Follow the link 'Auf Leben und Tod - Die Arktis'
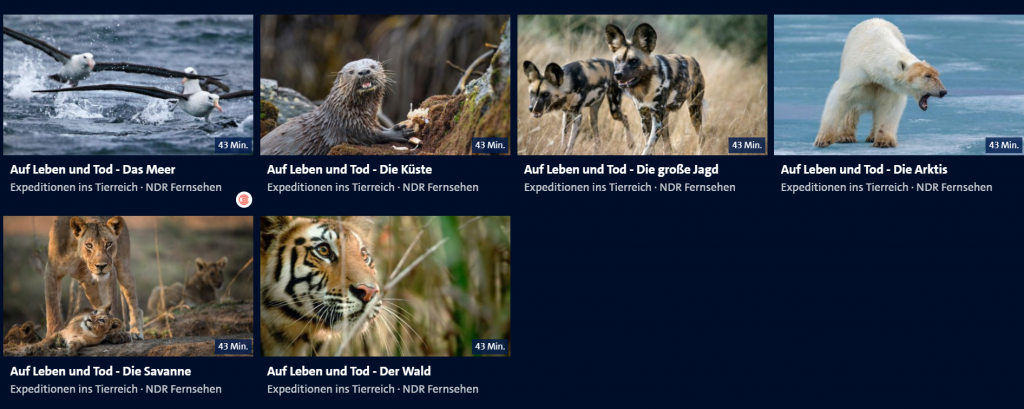Viewport: 1024px width, 409px height. tap(864, 170)
